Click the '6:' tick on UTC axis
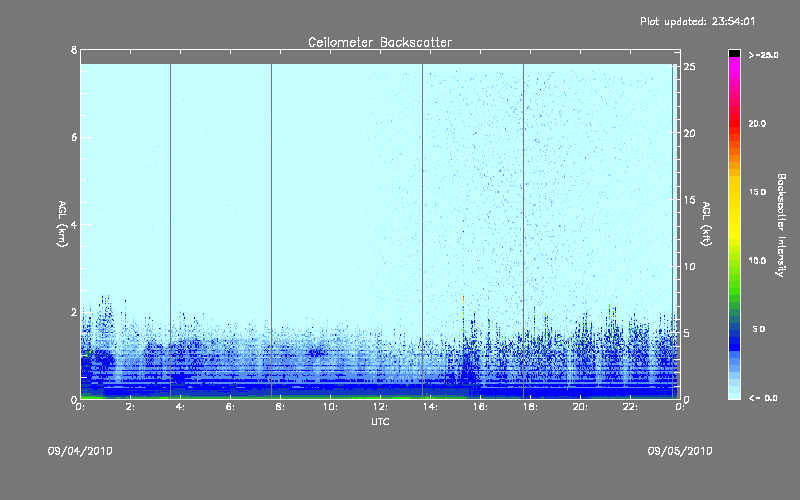The height and width of the screenshot is (500, 800). [231, 407]
